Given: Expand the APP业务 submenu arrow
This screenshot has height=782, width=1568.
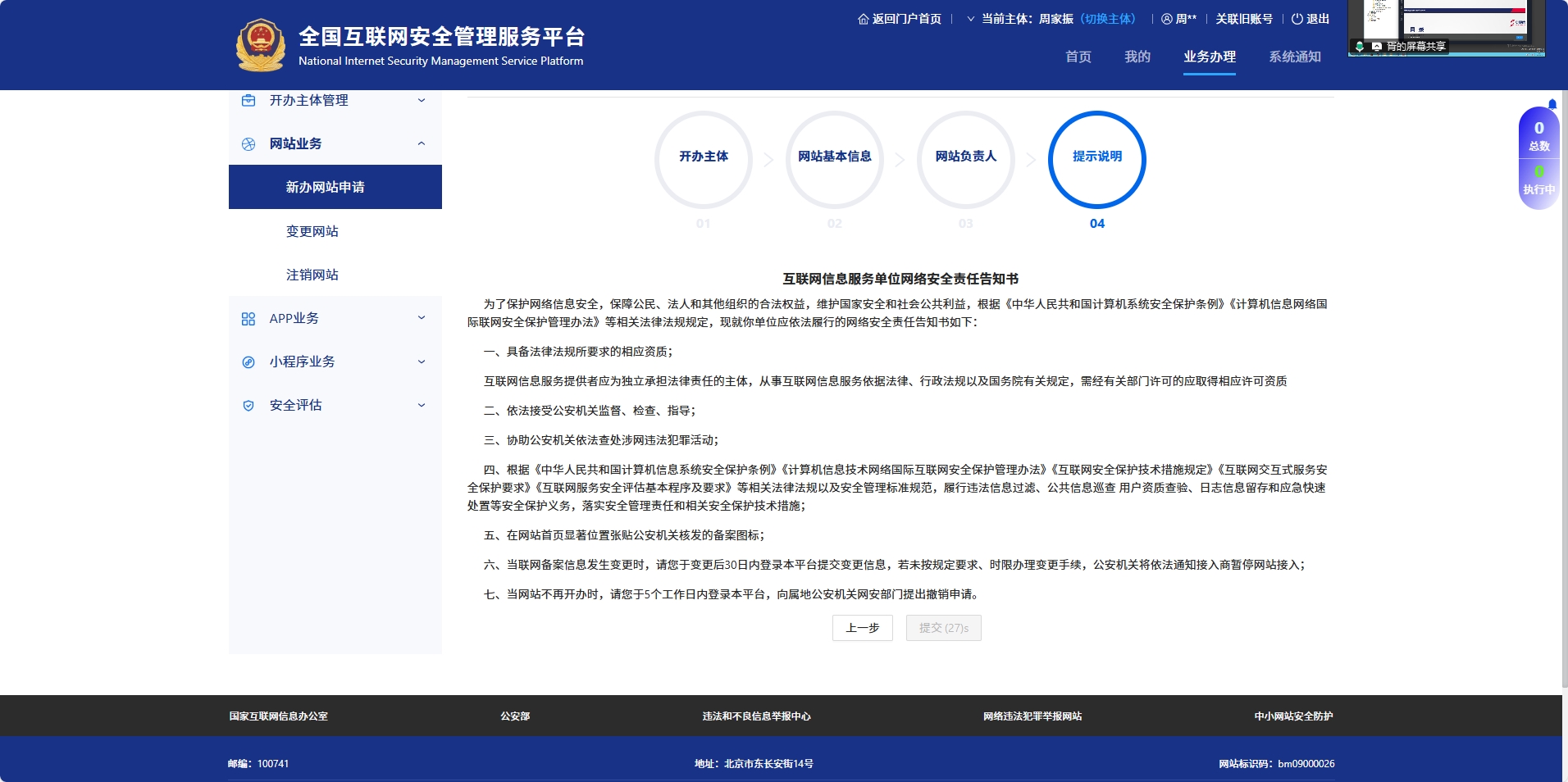Looking at the screenshot, I should pos(422,318).
